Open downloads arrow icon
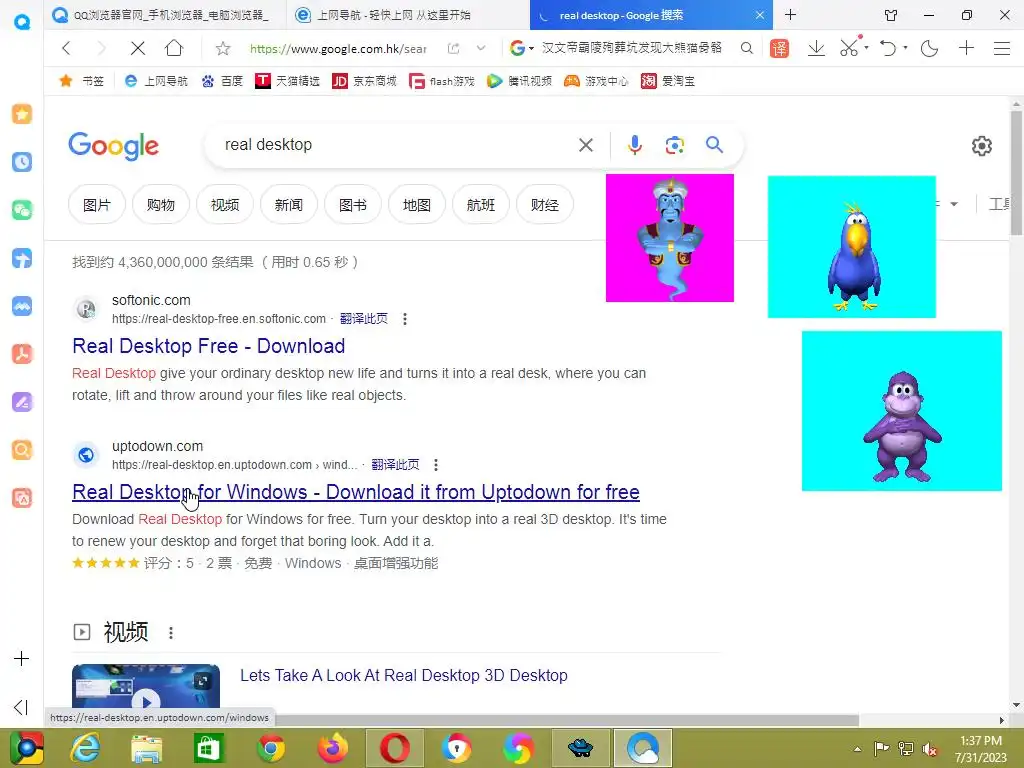This screenshot has height=768, width=1024. tap(816, 48)
